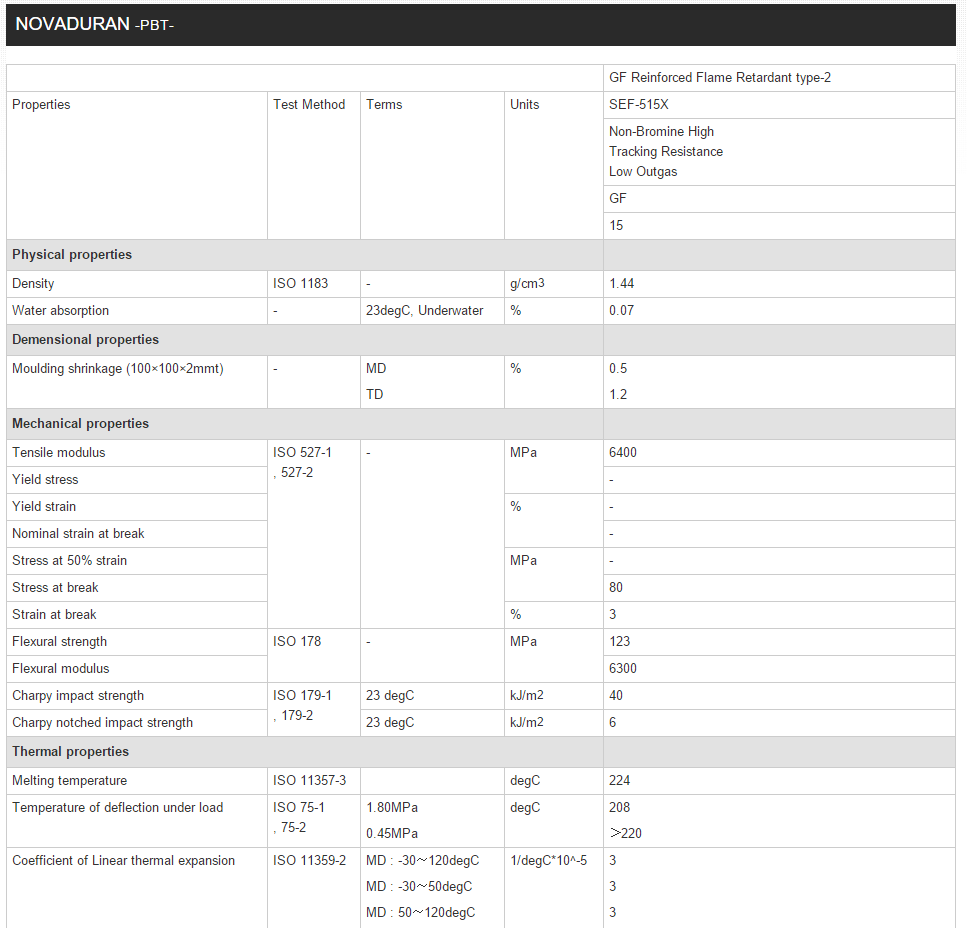Image resolution: width=967 pixels, height=928 pixels.
Task: Click the g/cm3 unit cell
Action: click(x=554, y=284)
